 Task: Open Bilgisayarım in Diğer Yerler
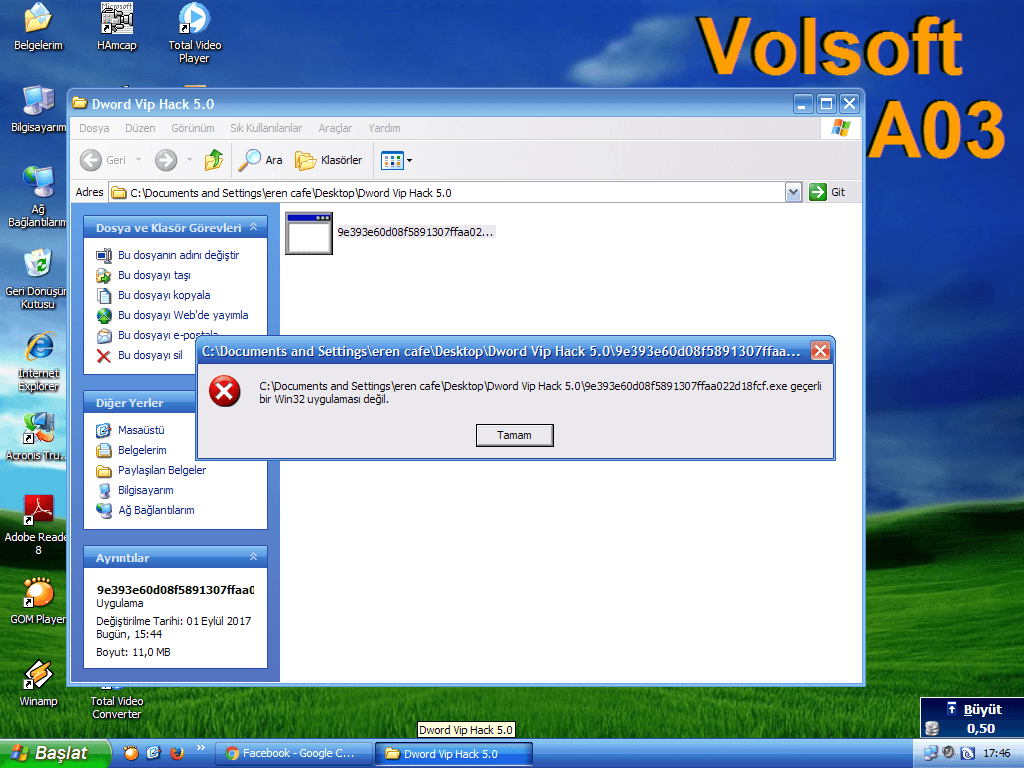146,490
